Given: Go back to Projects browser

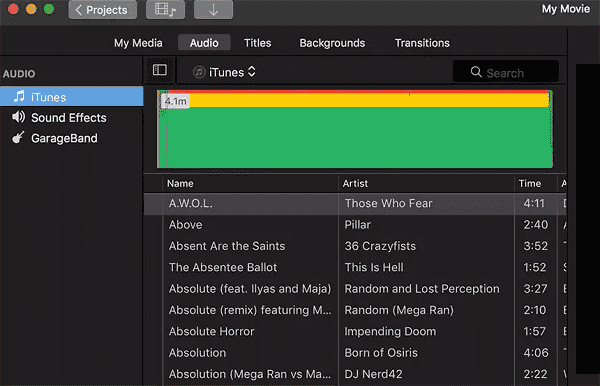Looking at the screenshot, I should click(103, 10).
